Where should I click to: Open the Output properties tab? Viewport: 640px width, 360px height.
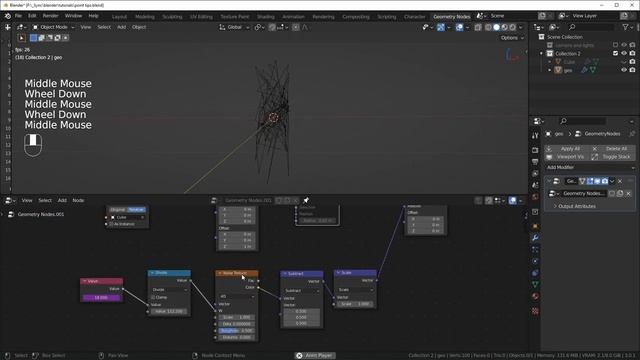[x=535, y=162]
